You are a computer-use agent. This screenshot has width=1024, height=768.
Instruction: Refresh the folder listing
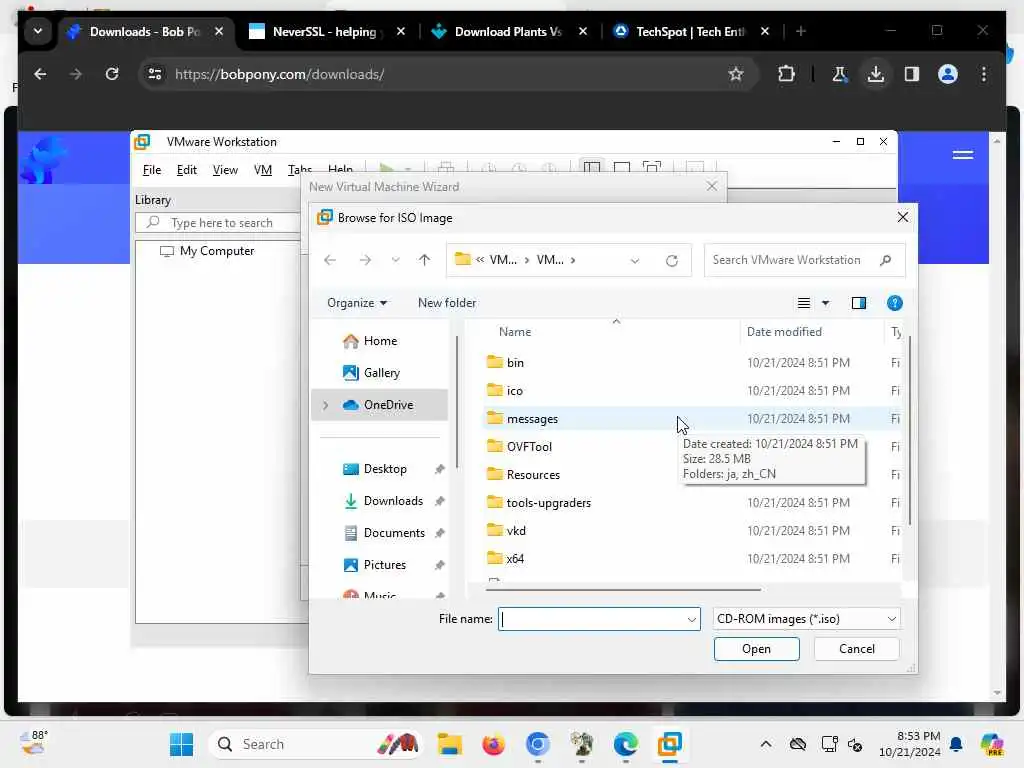tap(671, 261)
